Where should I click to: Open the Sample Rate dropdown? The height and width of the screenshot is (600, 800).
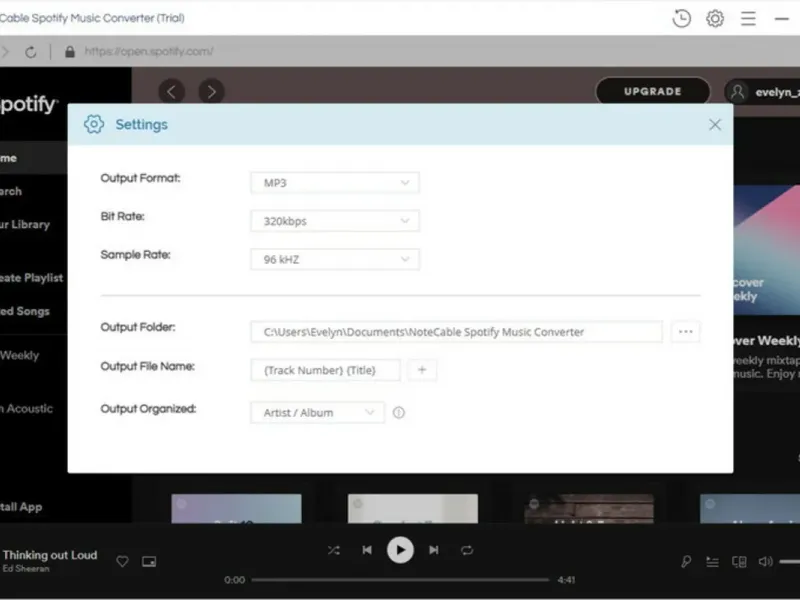tap(335, 259)
